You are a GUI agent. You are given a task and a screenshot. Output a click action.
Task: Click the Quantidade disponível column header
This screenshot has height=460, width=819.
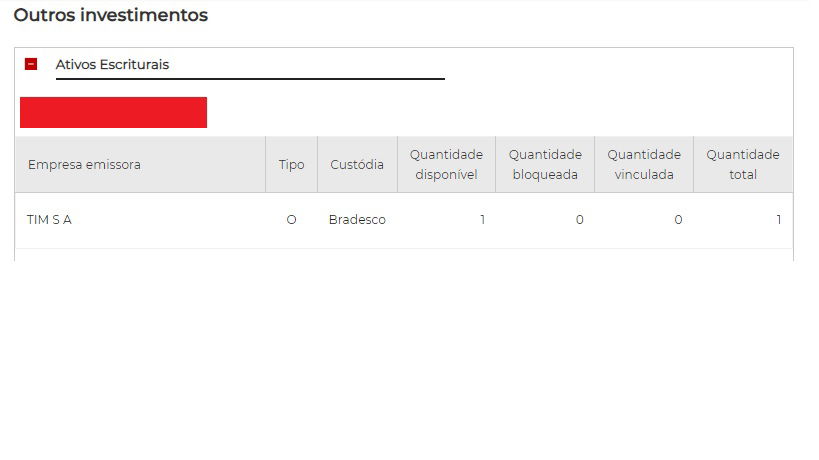pos(446,164)
